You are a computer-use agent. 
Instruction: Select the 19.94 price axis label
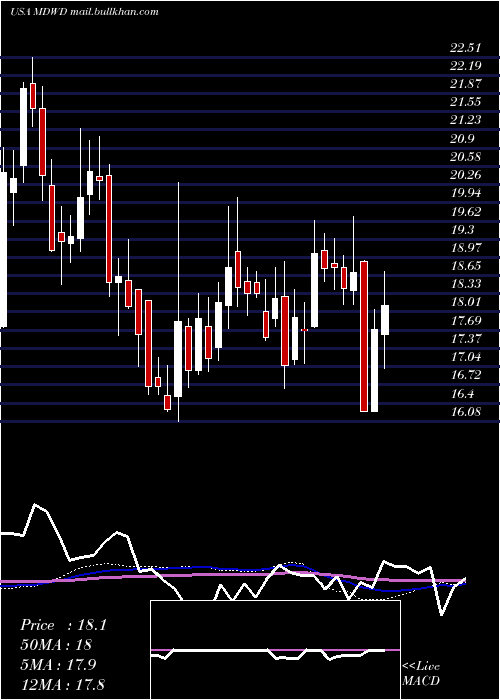click(x=466, y=193)
